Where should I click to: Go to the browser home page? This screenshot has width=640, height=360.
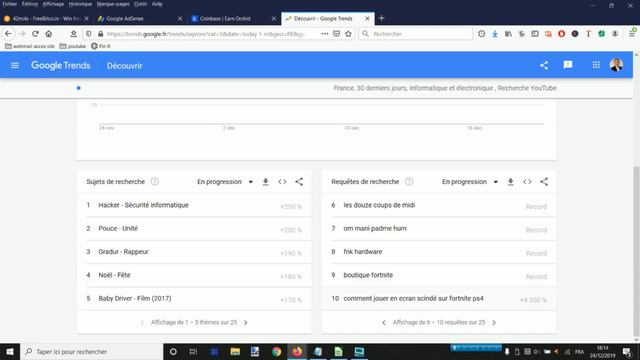49,34
